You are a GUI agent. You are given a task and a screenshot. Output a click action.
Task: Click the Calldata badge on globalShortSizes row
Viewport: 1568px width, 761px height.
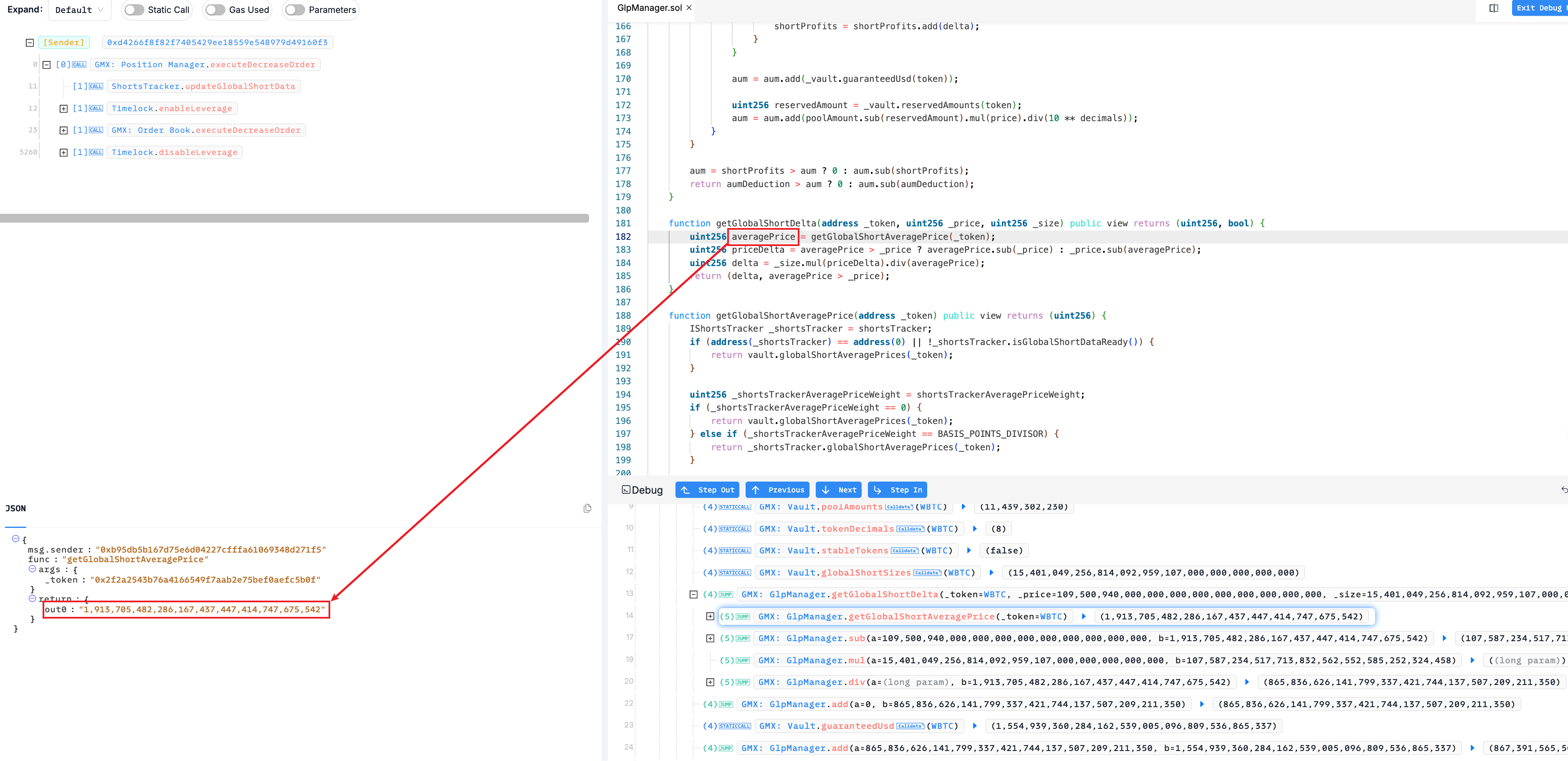(x=927, y=573)
